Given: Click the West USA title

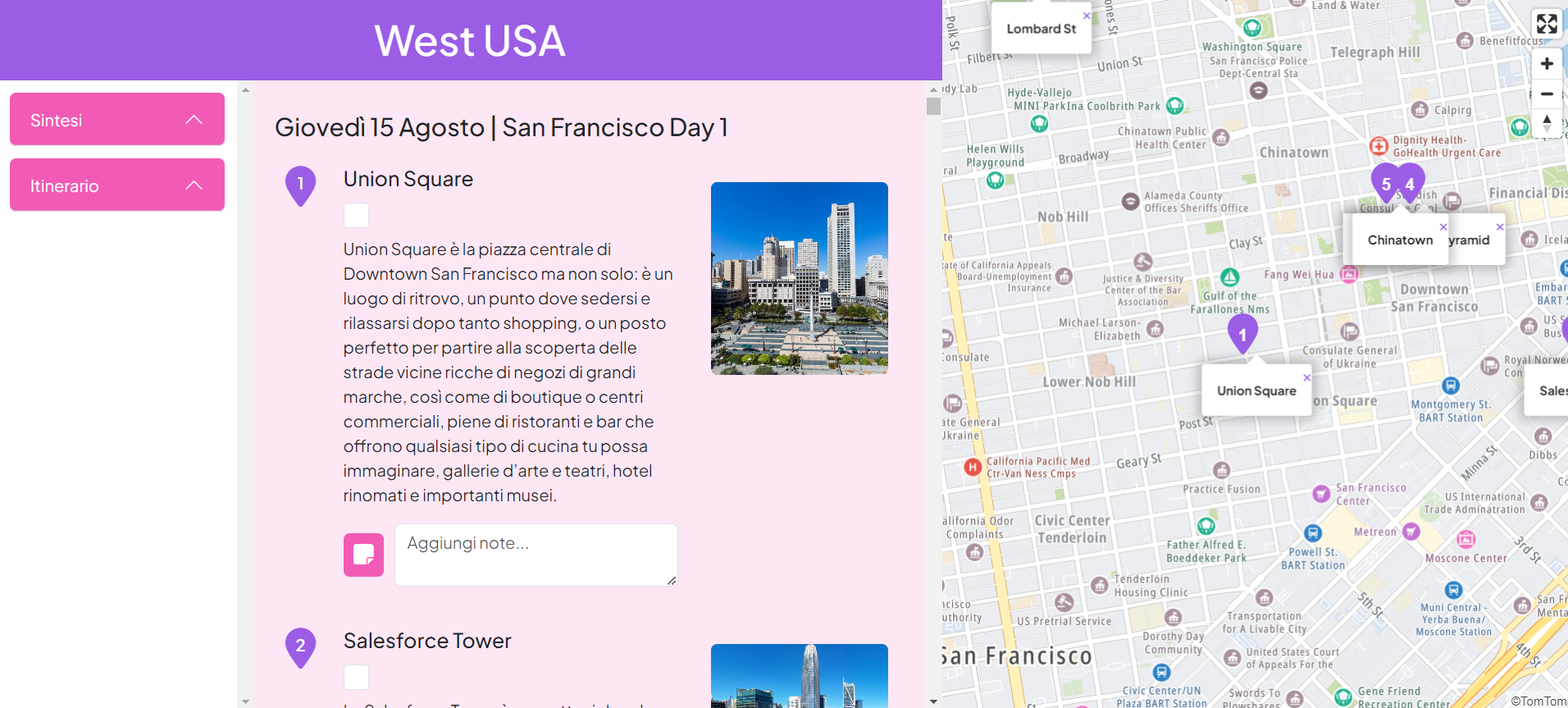Looking at the screenshot, I should coord(470,40).
